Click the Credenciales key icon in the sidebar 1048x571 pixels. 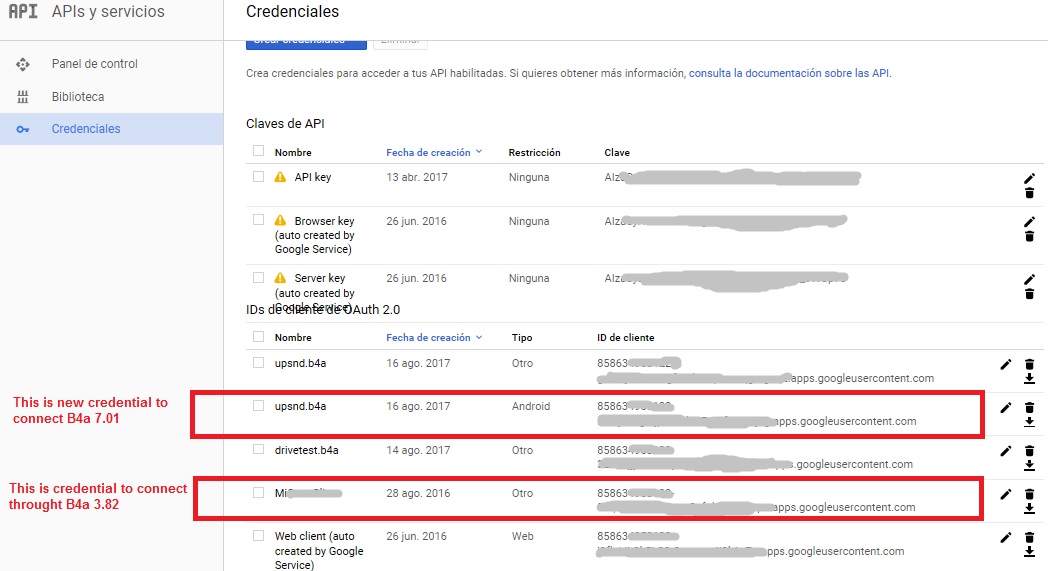tap(23, 129)
